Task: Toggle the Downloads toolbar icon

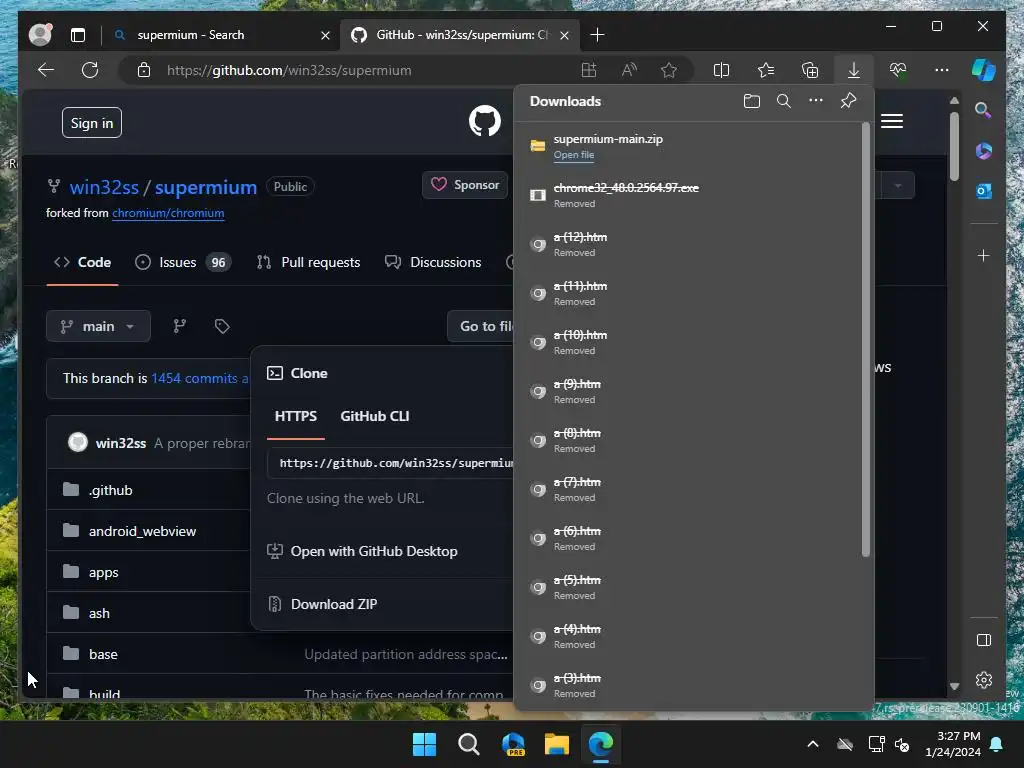Action: [x=854, y=70]
